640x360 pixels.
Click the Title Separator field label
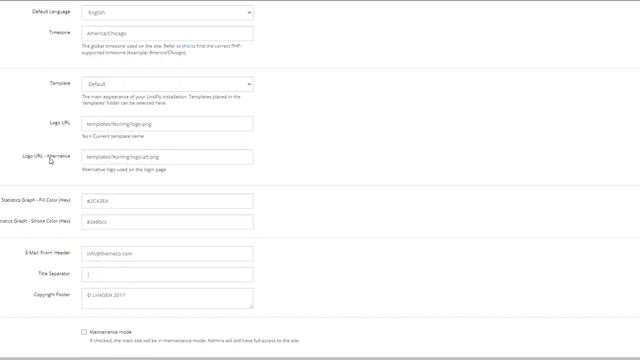click(x=54, y=274)
